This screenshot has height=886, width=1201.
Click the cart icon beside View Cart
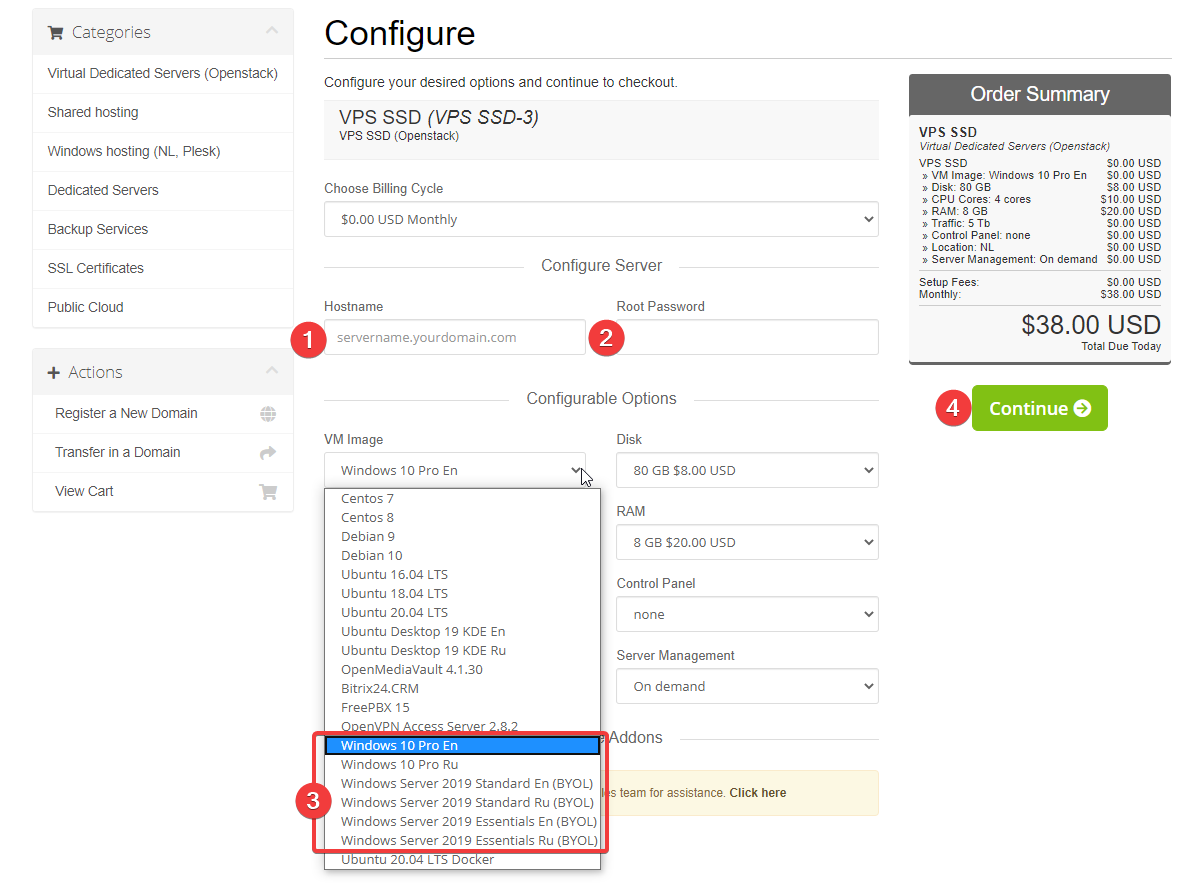(x=267, y=492)
